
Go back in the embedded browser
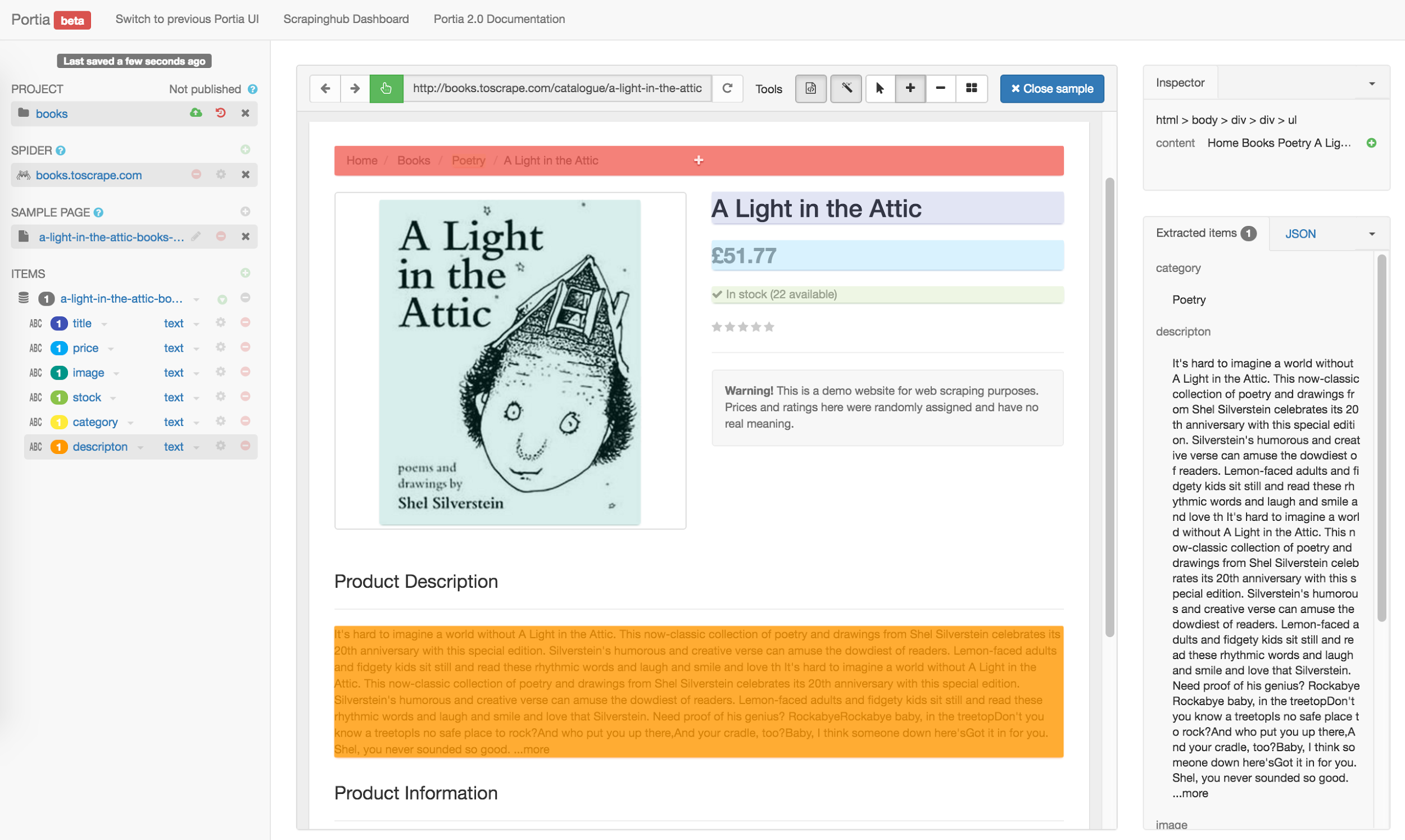pos(325,88)
